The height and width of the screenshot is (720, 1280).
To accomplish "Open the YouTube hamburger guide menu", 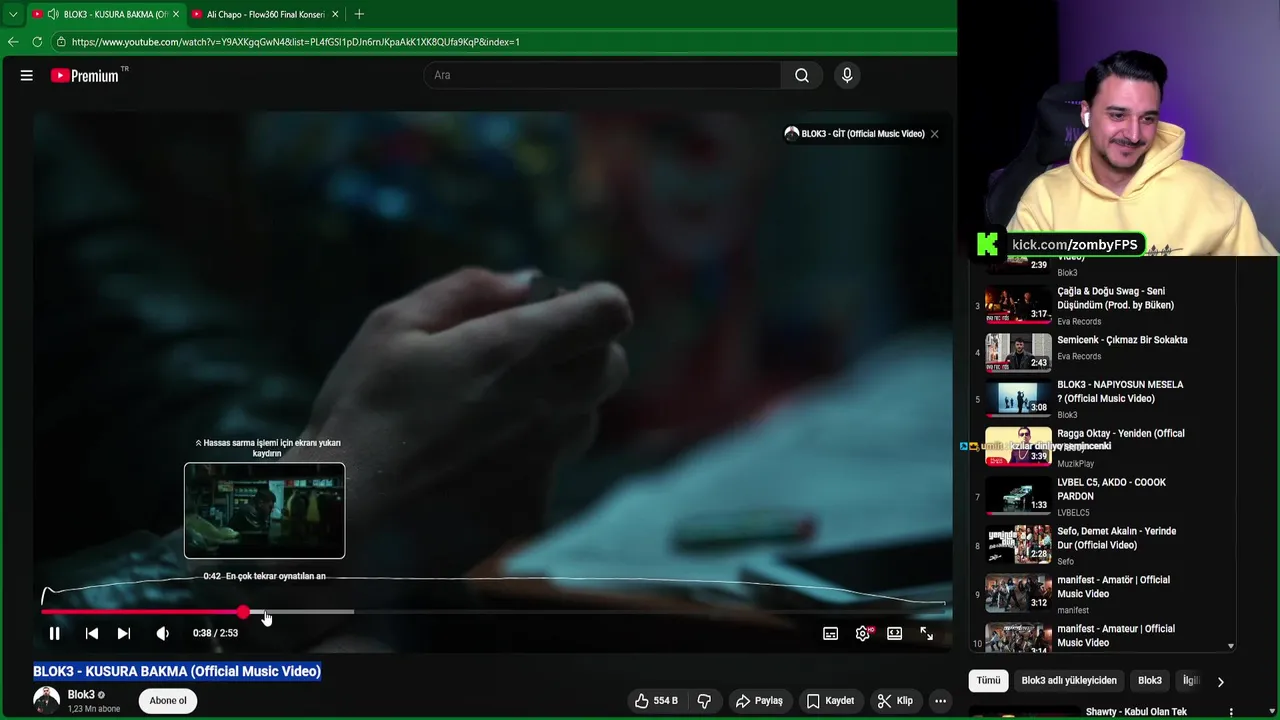I will coord(27,75).
